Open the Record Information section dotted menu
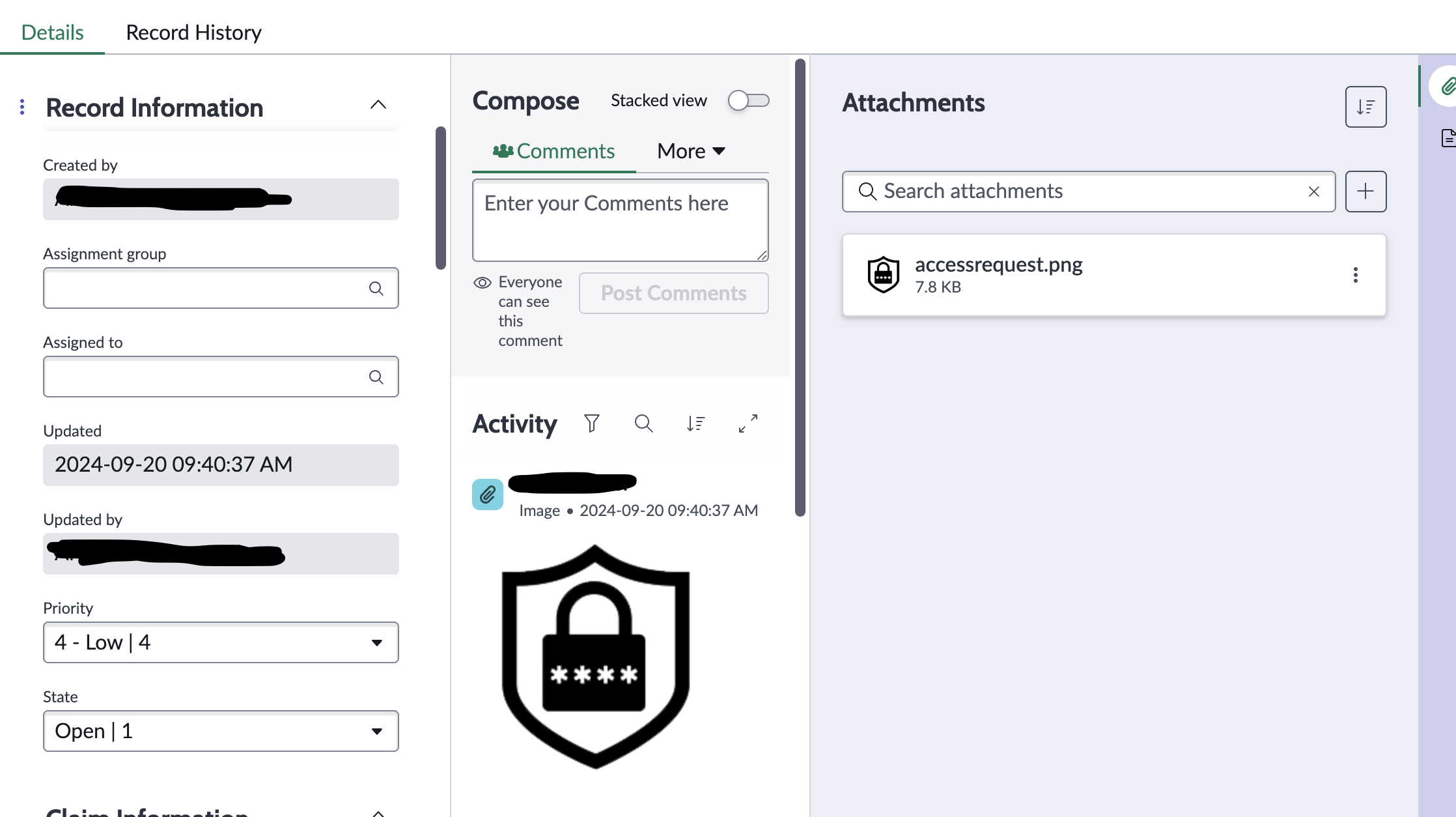This screenshot has height=817, width=1456. (x=23, y=107)
